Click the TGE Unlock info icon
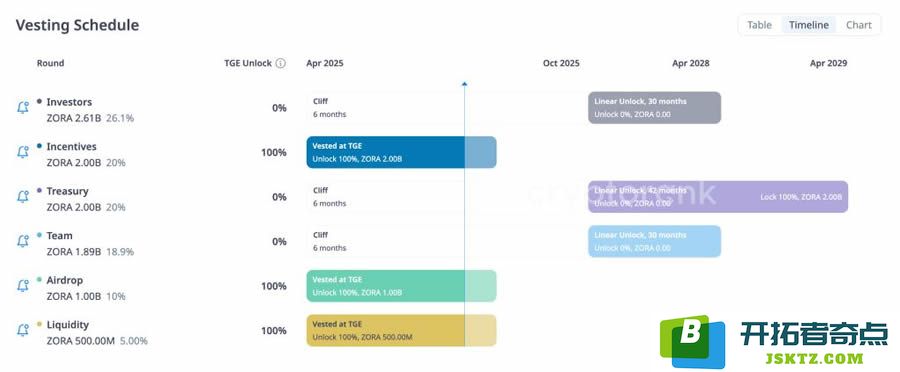Image resolution: width=900 pixels, height=372 pixels. pyautogui.click(x=280, y=63)
